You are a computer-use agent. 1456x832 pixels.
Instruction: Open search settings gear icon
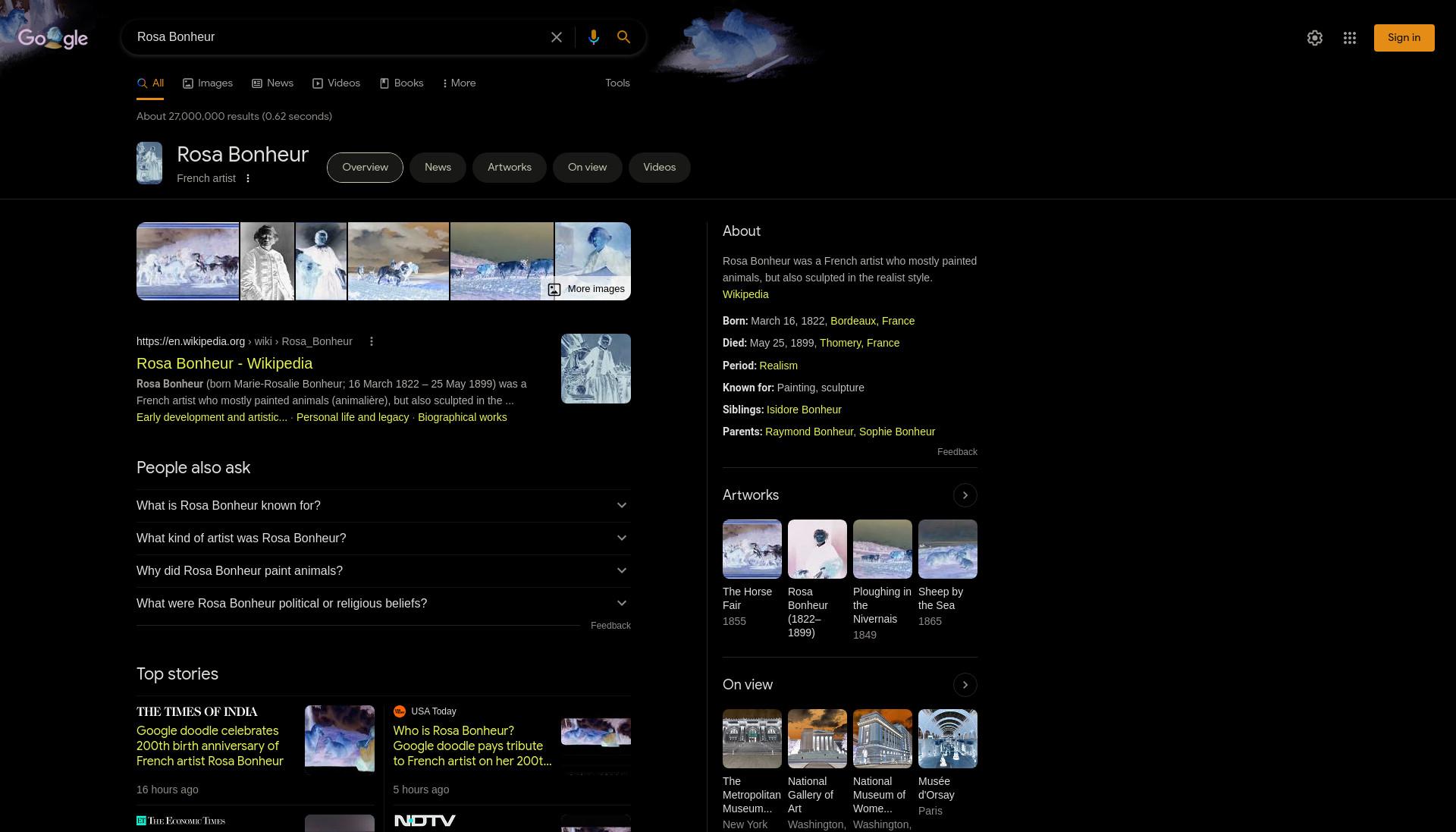tap(1315, 38)
